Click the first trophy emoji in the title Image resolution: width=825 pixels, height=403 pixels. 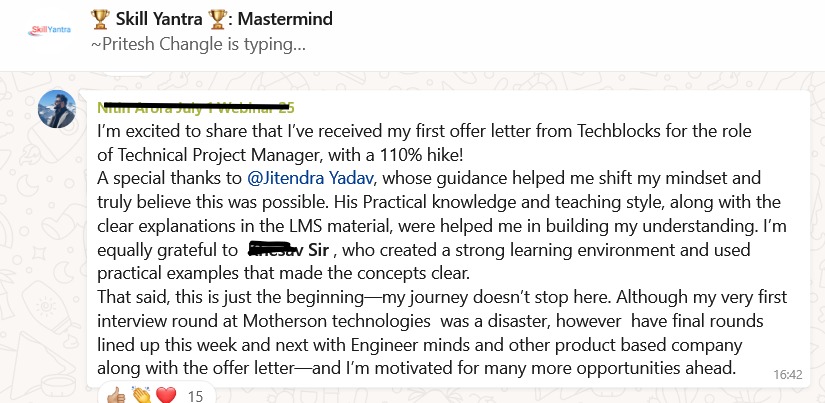[x=100, y=19]
